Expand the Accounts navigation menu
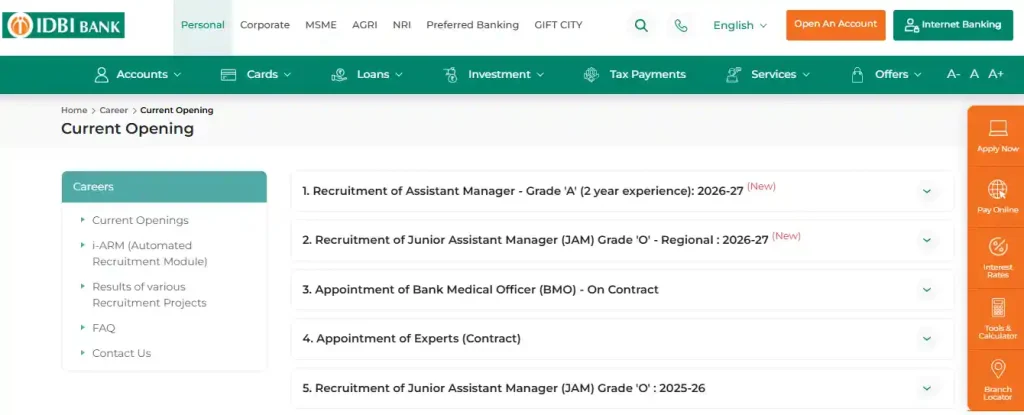This screenshot has width=1024, height=415. [138, 74]
